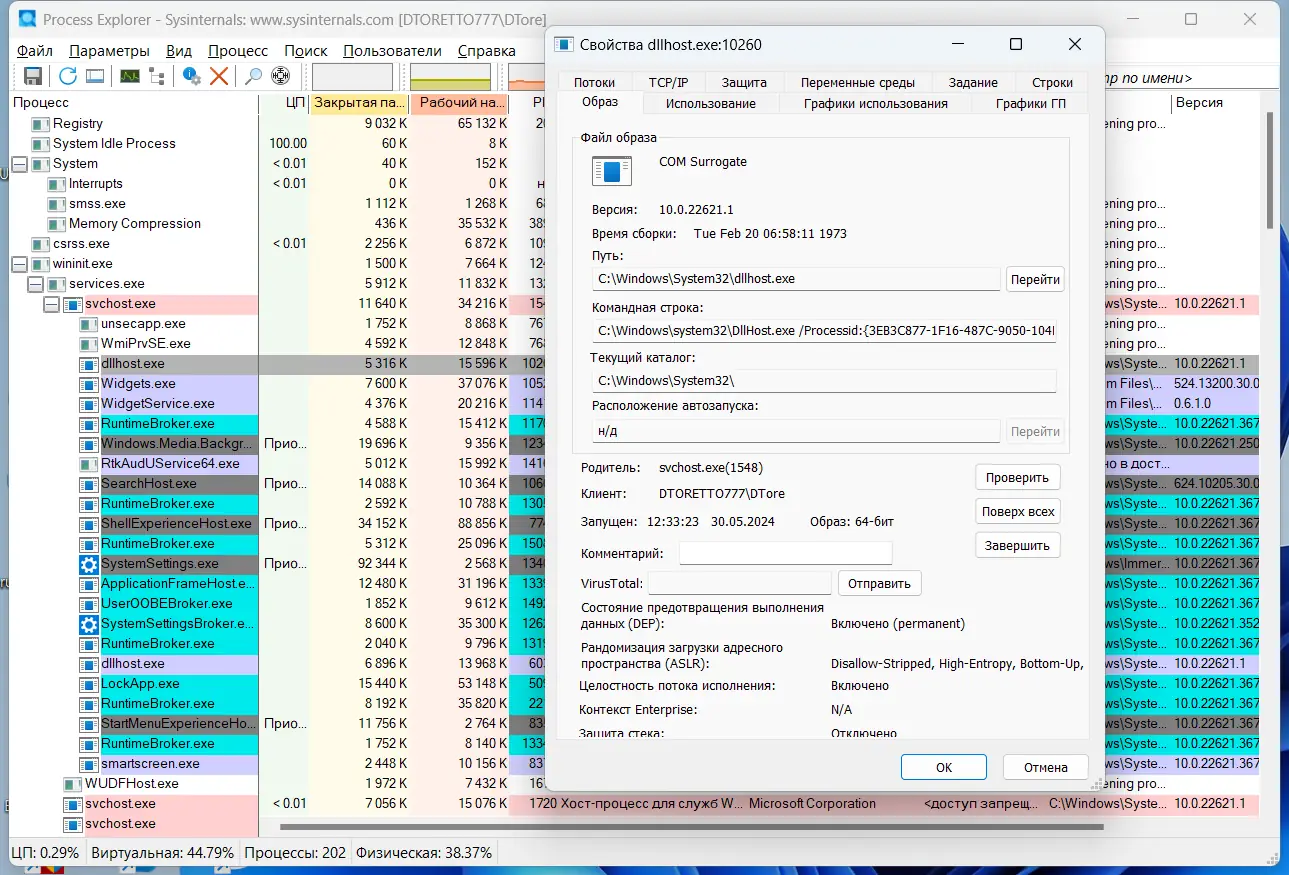
Task: Click the COM Surrogate image icon in dialog
Action: tap(611, 171)
